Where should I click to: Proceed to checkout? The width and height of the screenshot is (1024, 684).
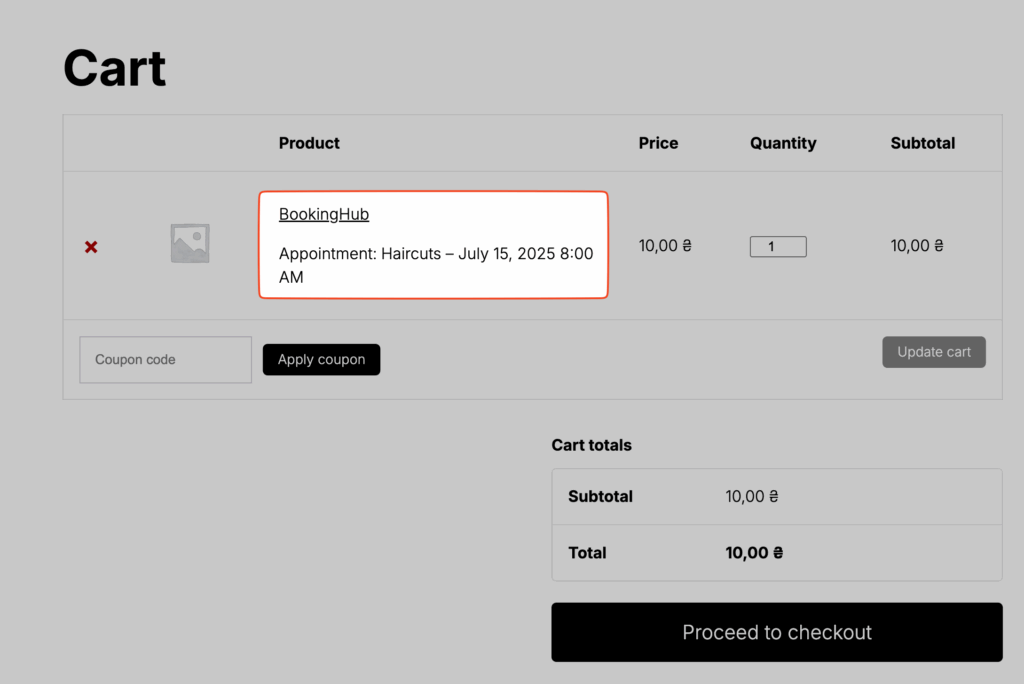[x=776, y=632]
